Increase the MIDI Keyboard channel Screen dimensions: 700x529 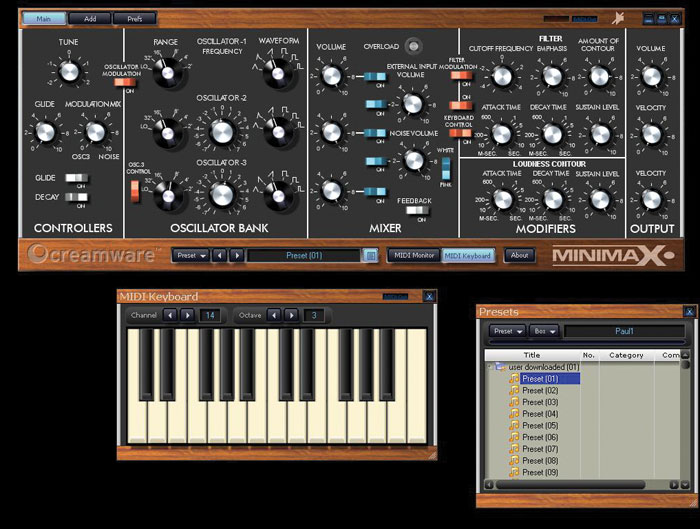point(188,315)
